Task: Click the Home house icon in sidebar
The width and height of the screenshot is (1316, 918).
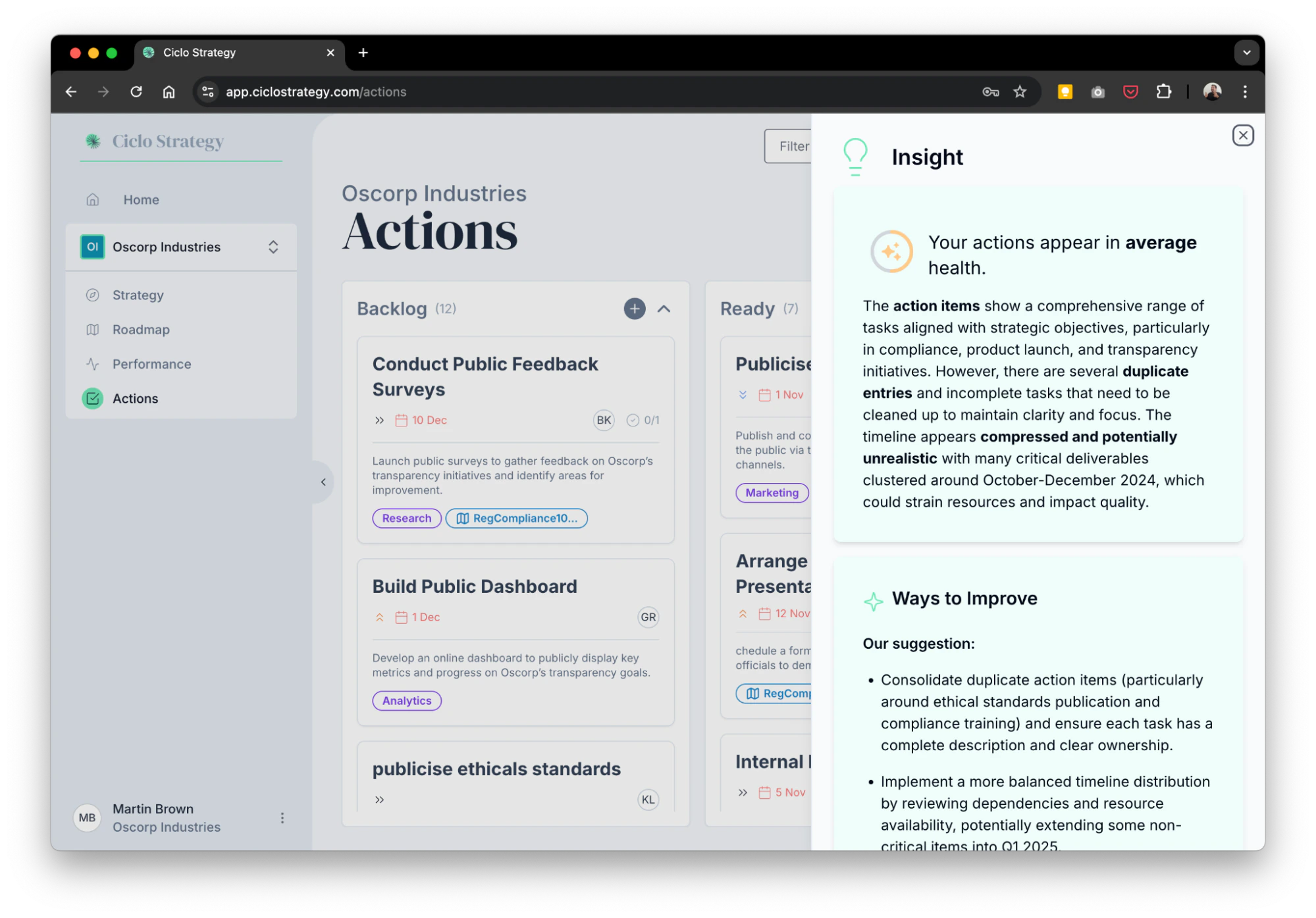Action: click(93, 199)
